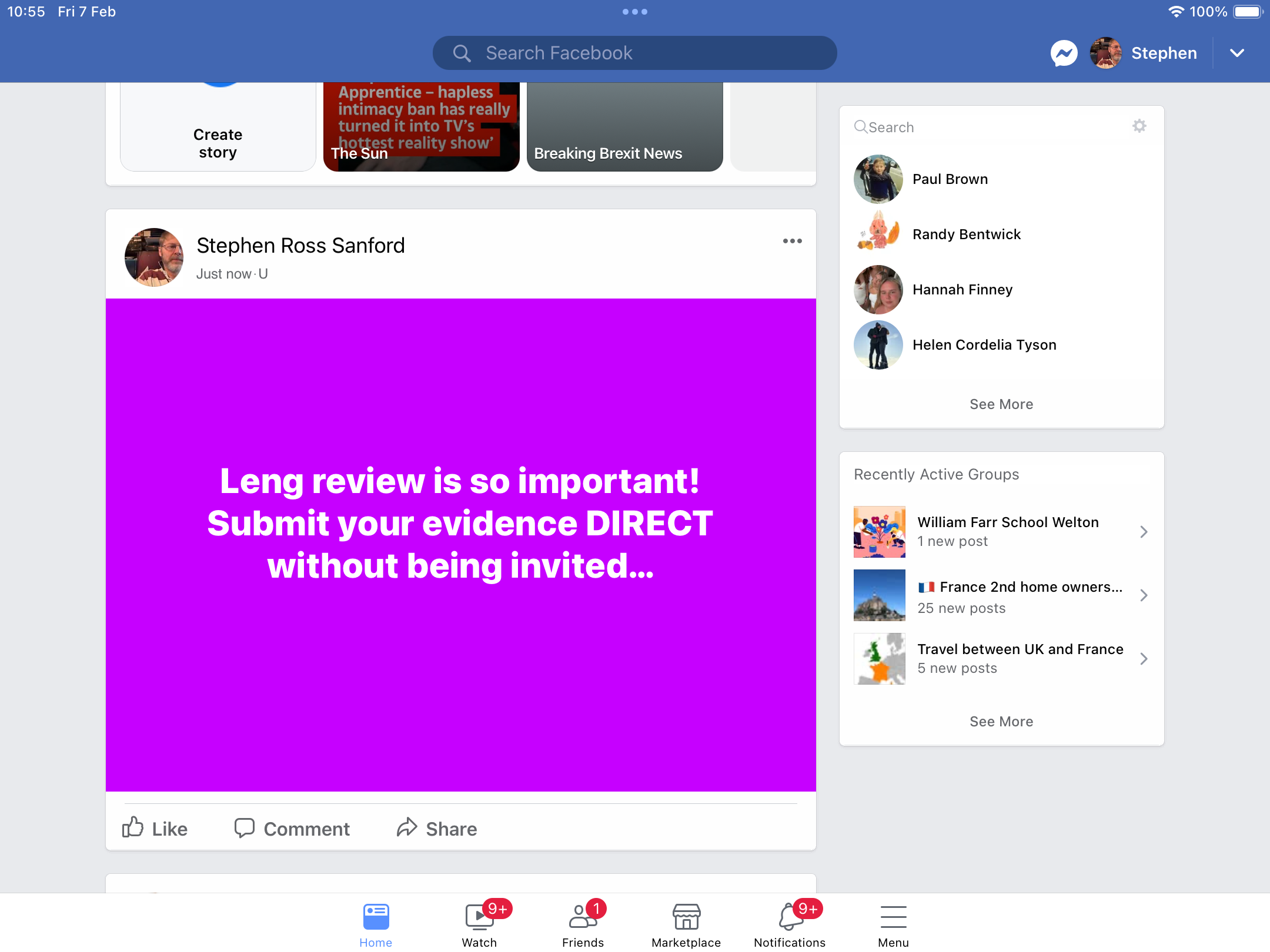Image resolution: width=1270 pixels, height=952 pixels.
Task: See More contacts
Action: [x=1001, y=404]
